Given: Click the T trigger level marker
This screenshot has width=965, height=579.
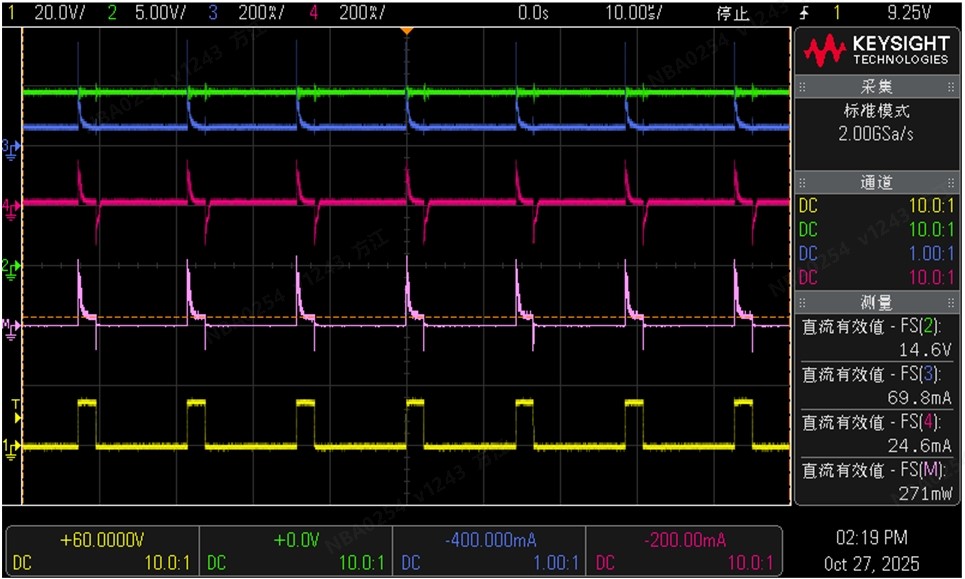Looking at the screenshot, I should pos(17,411).
